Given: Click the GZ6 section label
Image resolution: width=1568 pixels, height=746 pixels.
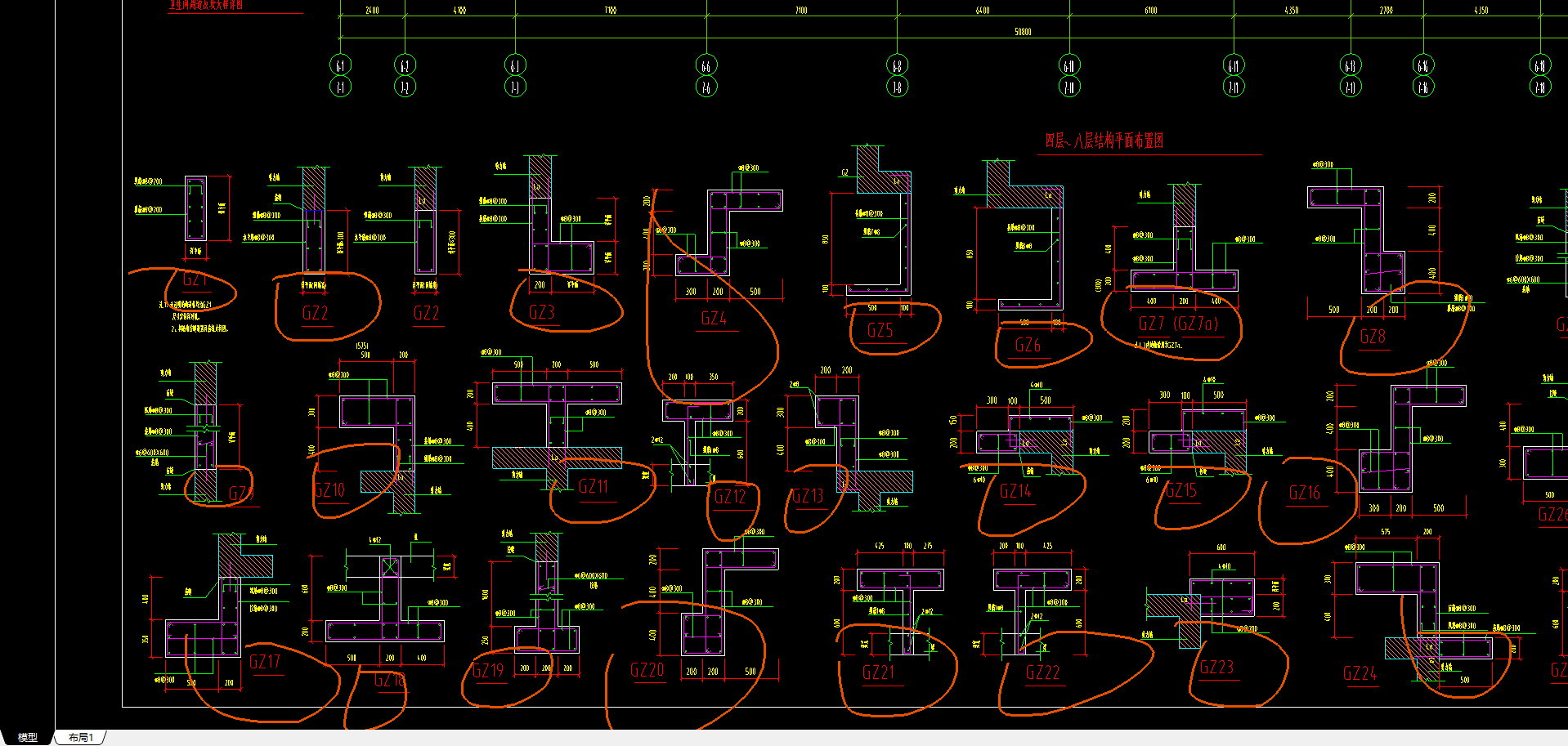Looking at the screenshot, I should coord(1028,345).
